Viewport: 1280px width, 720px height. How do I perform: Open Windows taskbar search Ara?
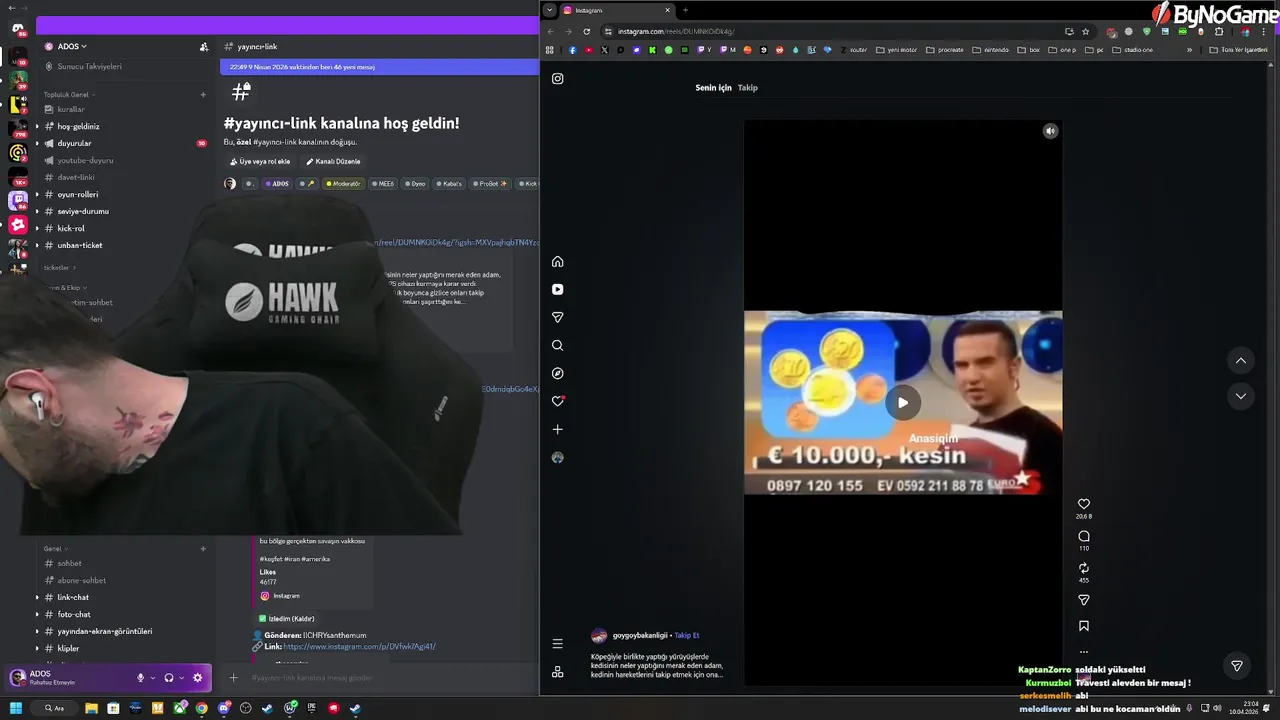tap(54, 708)
